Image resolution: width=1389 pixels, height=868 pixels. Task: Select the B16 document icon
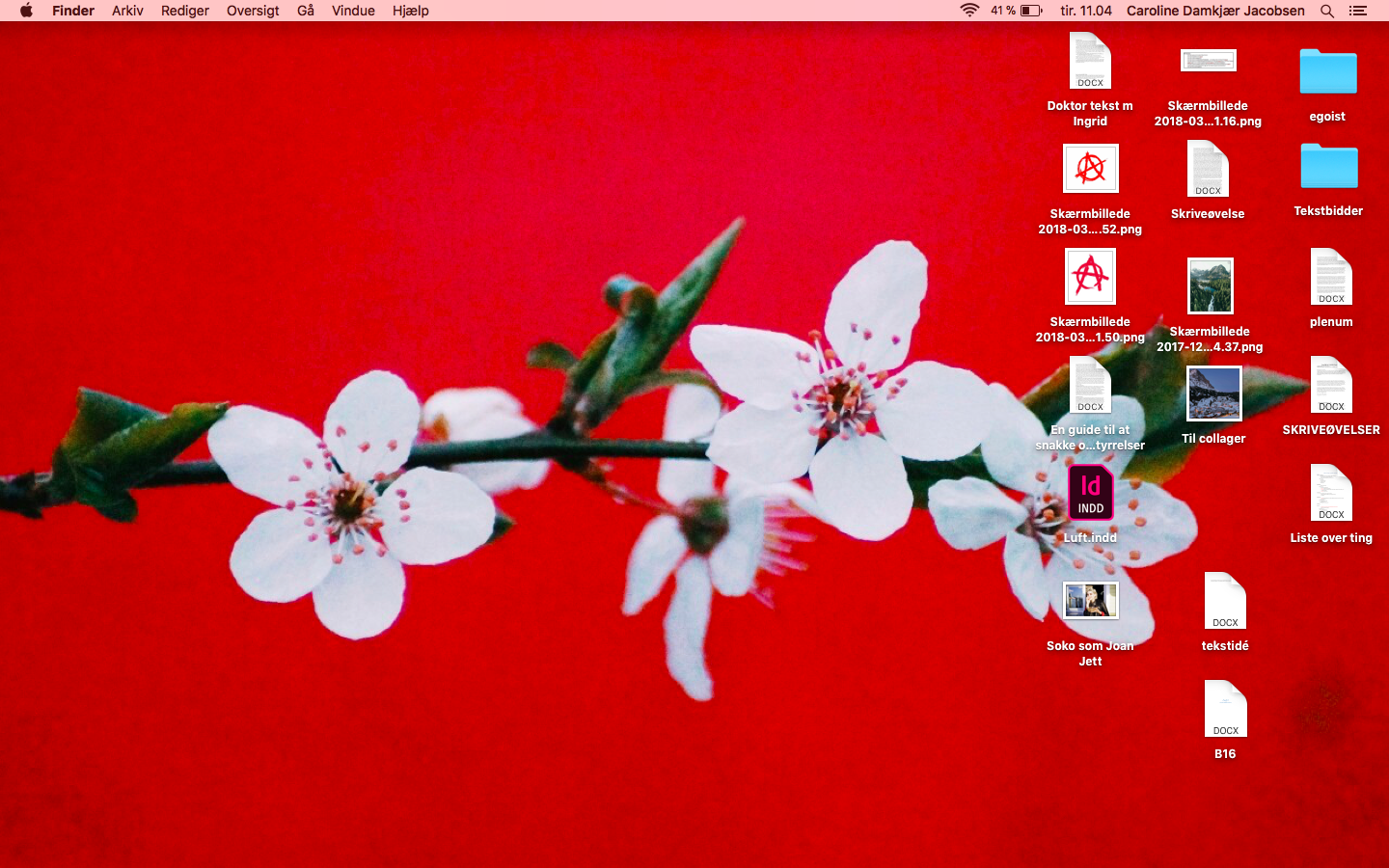[x=1225, y=710]
